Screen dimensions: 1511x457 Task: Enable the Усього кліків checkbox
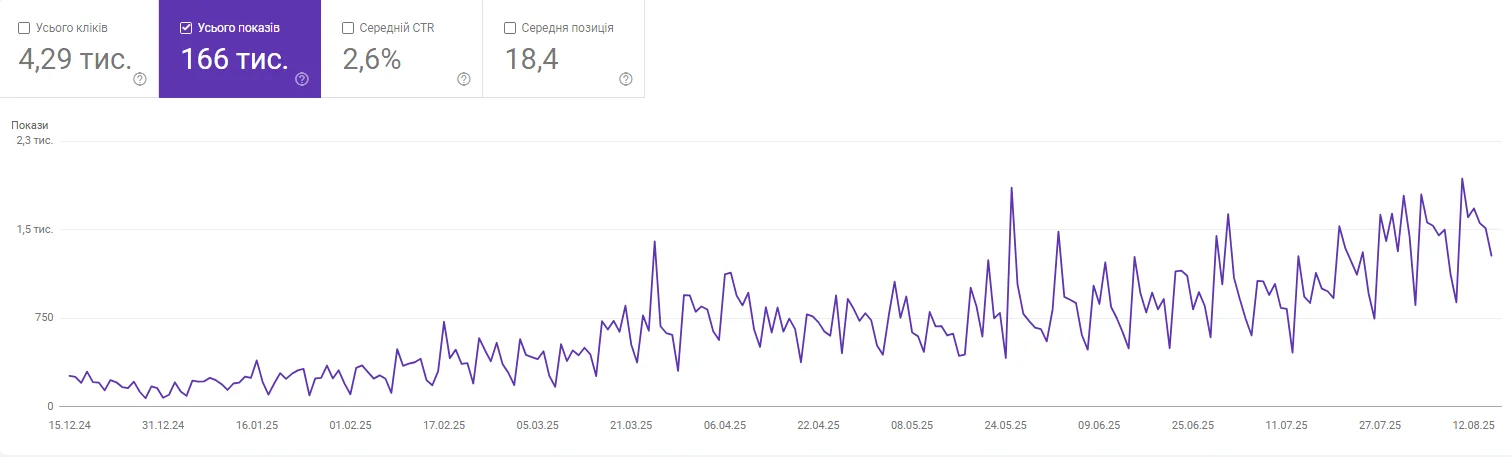click(24, 28)
